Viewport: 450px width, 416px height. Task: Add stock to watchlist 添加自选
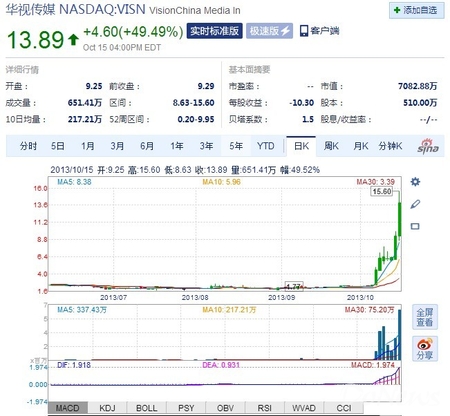[417, 10]
